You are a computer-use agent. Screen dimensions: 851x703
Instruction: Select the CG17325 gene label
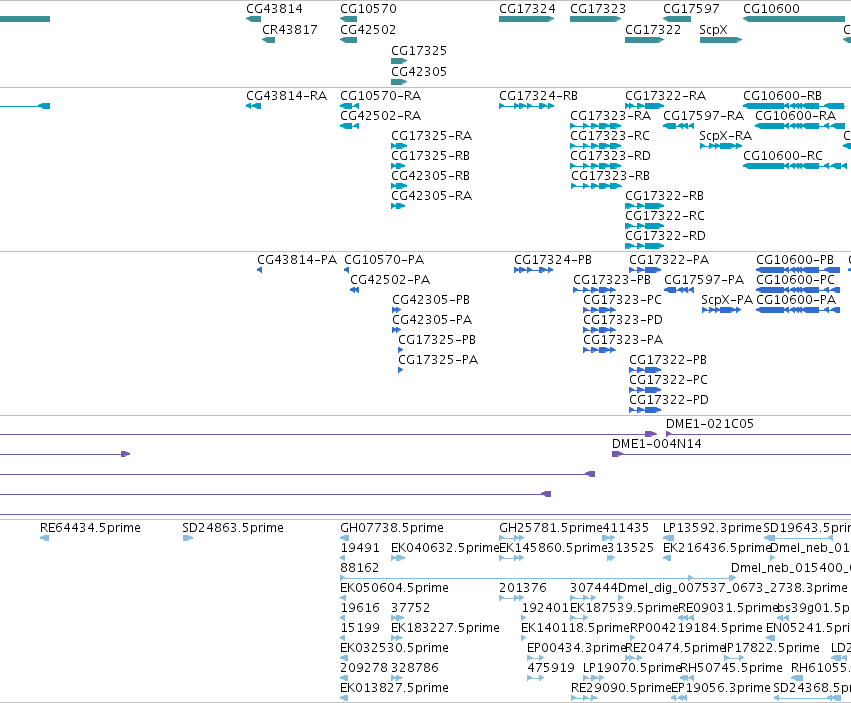click(419, 50)
